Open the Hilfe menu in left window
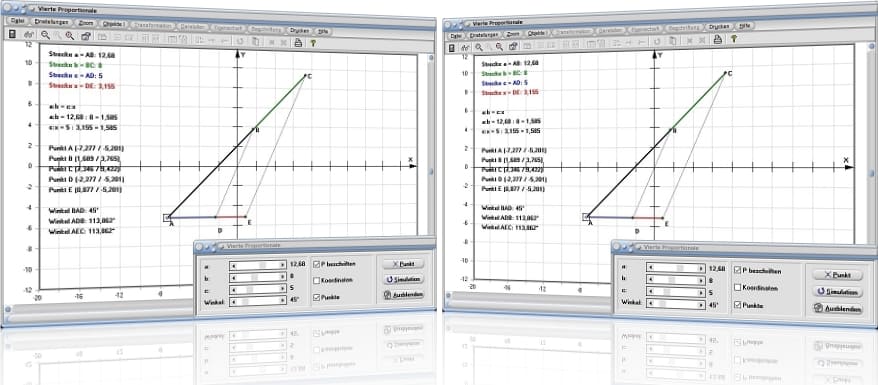 [324, 31]
